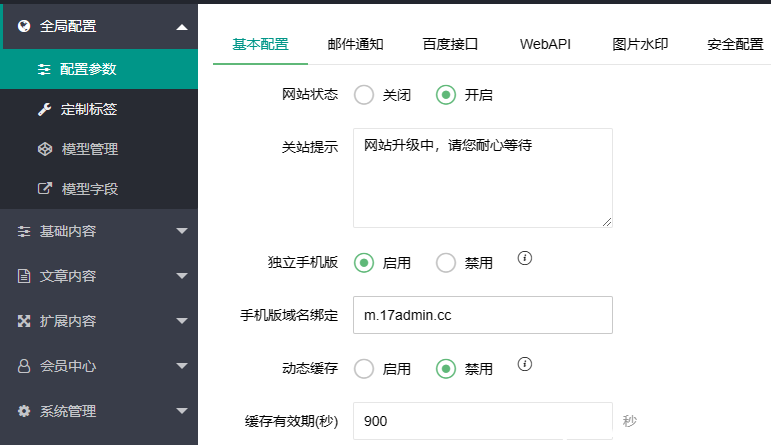Click the gear icon for 系统管理

[24, 411]
